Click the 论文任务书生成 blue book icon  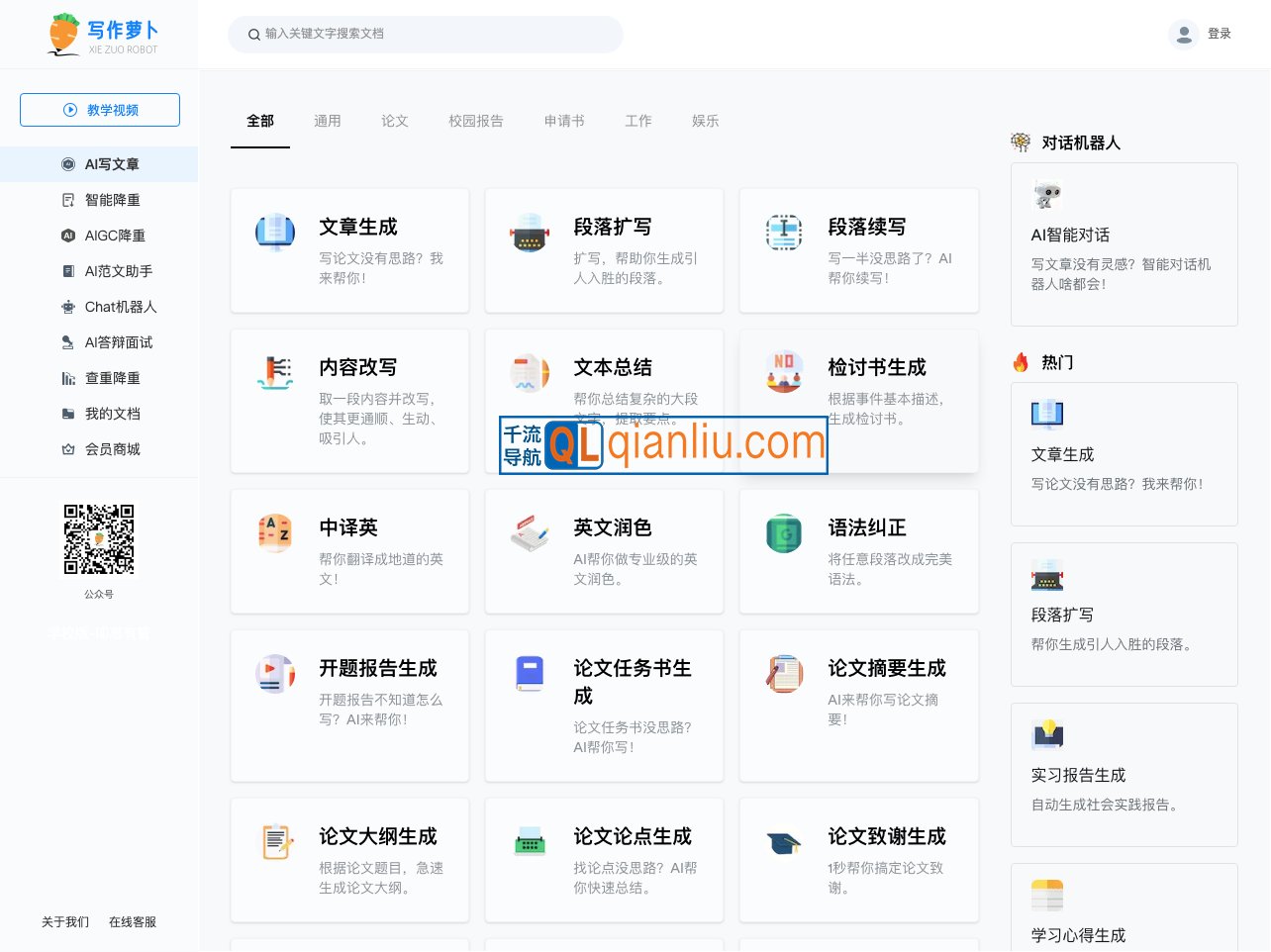[x=530, y=674]
